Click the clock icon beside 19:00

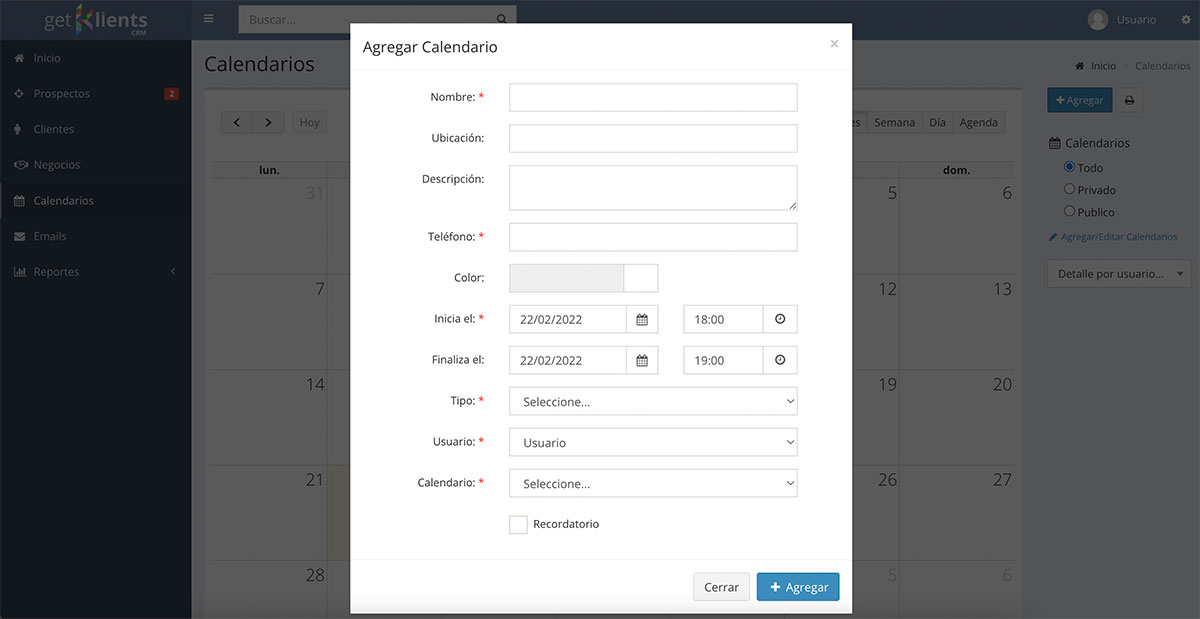point(780,360)
